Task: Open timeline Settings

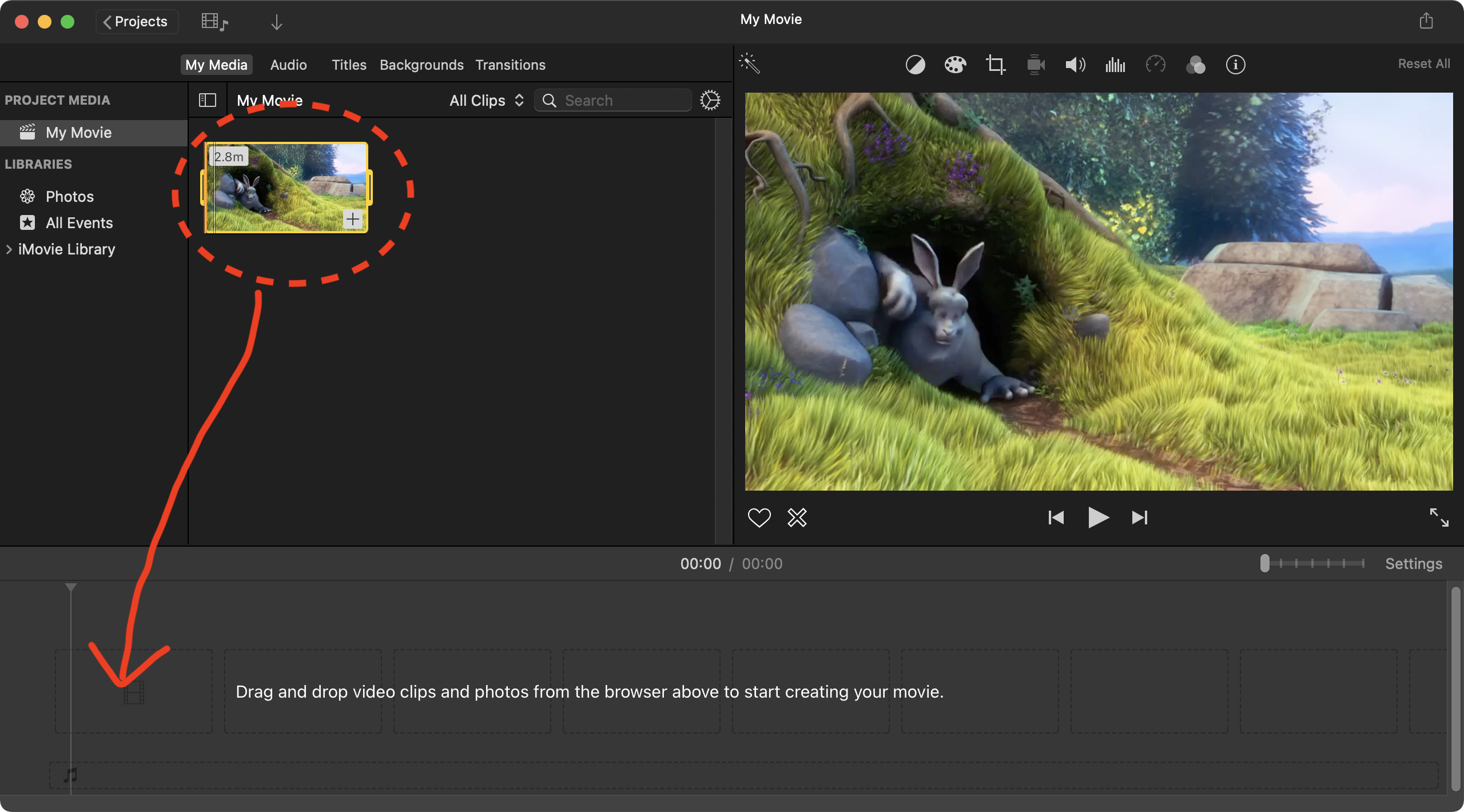Action: coord(1413,564)
